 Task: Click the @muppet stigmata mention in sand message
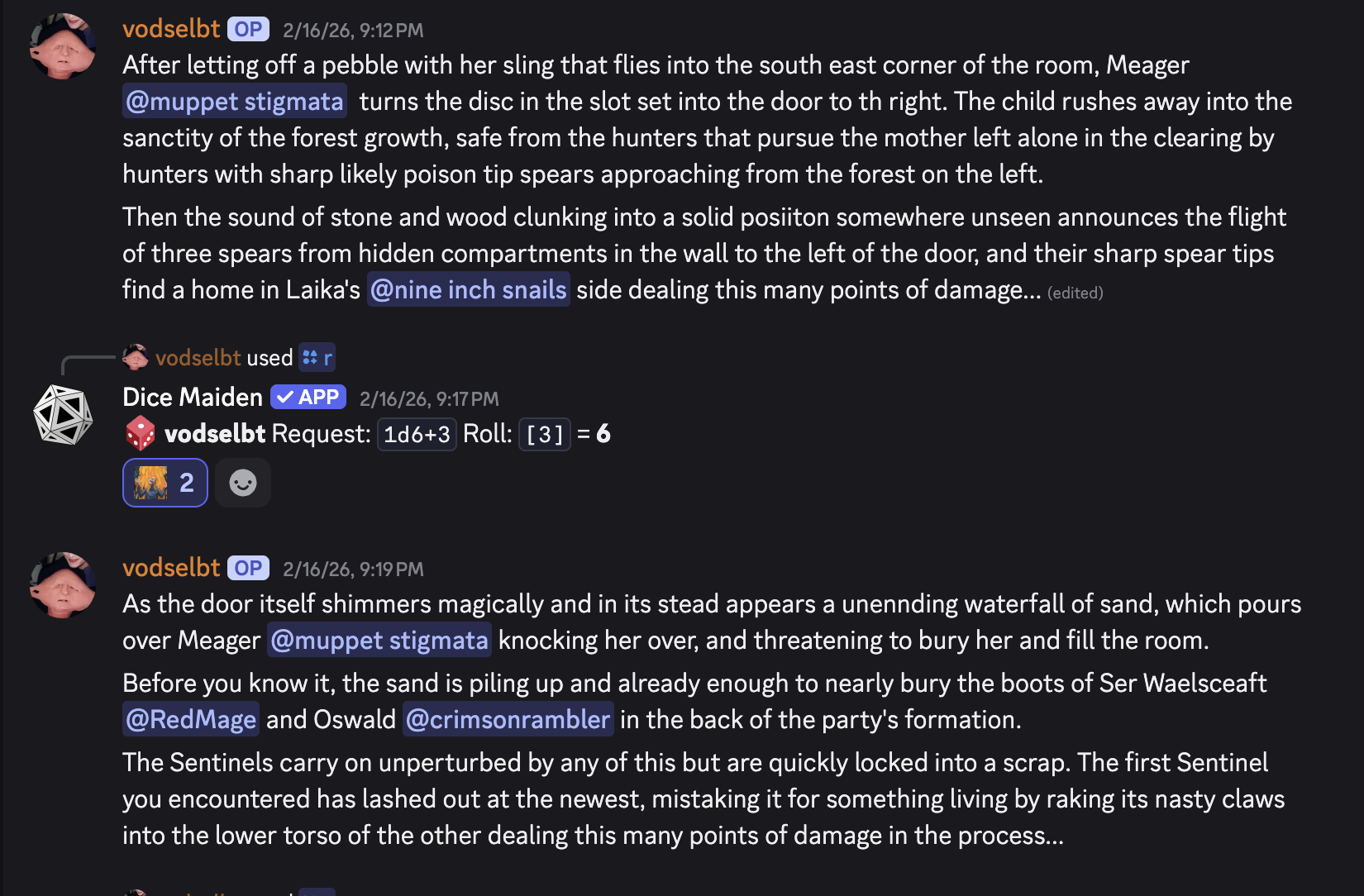(x=379, y=641)
